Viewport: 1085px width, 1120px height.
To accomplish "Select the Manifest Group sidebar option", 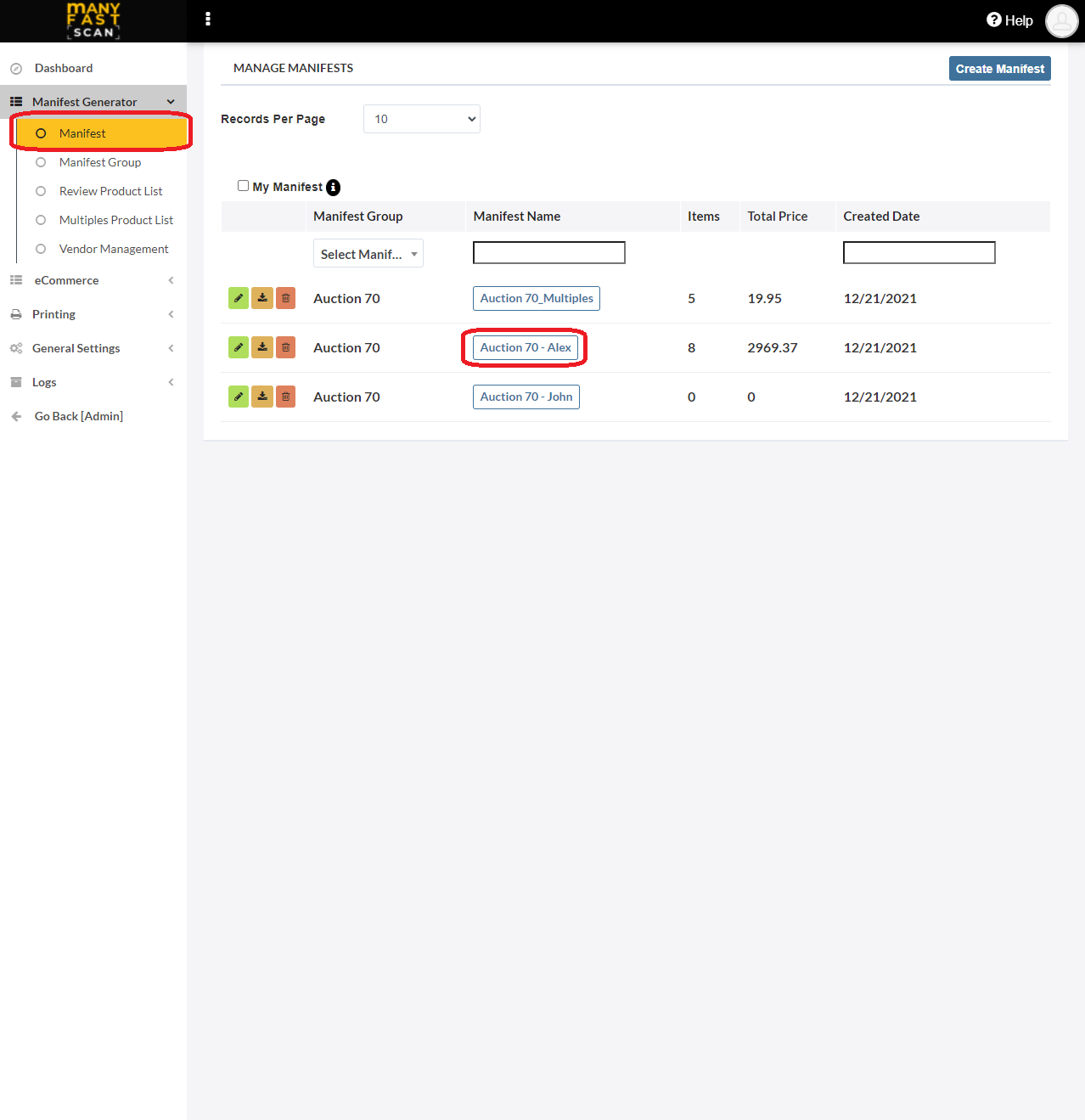I will (100, 162).
